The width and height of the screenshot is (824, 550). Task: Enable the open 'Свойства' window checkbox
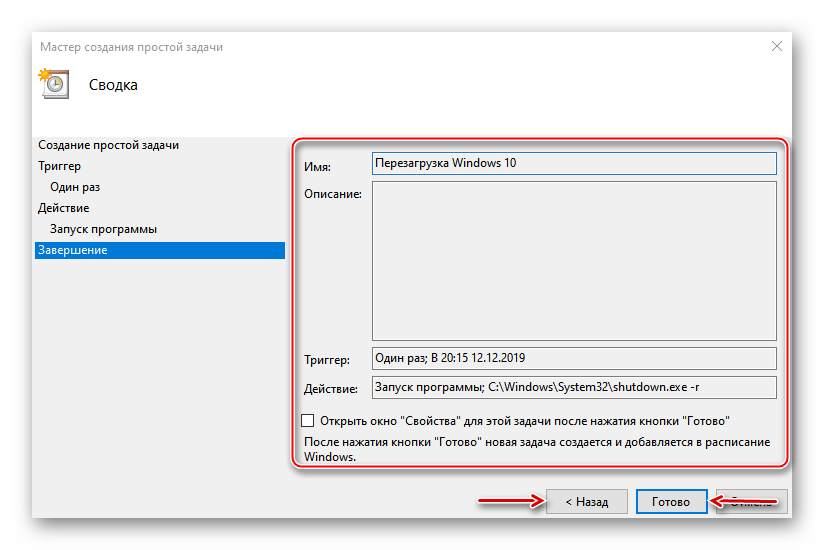[308, 421]
